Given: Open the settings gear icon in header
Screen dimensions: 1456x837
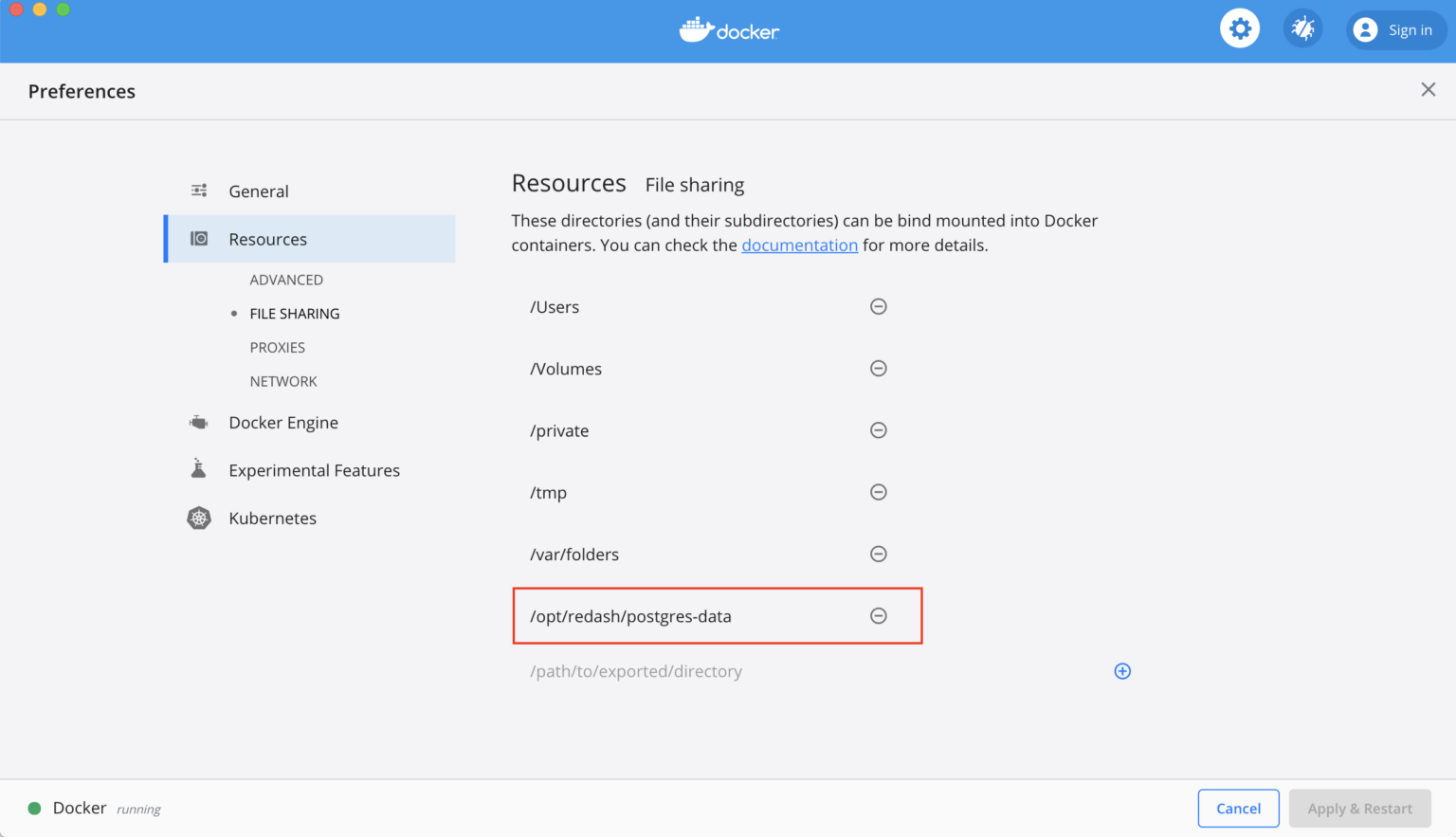Looking at the screenshot, I should point(1239,29).
